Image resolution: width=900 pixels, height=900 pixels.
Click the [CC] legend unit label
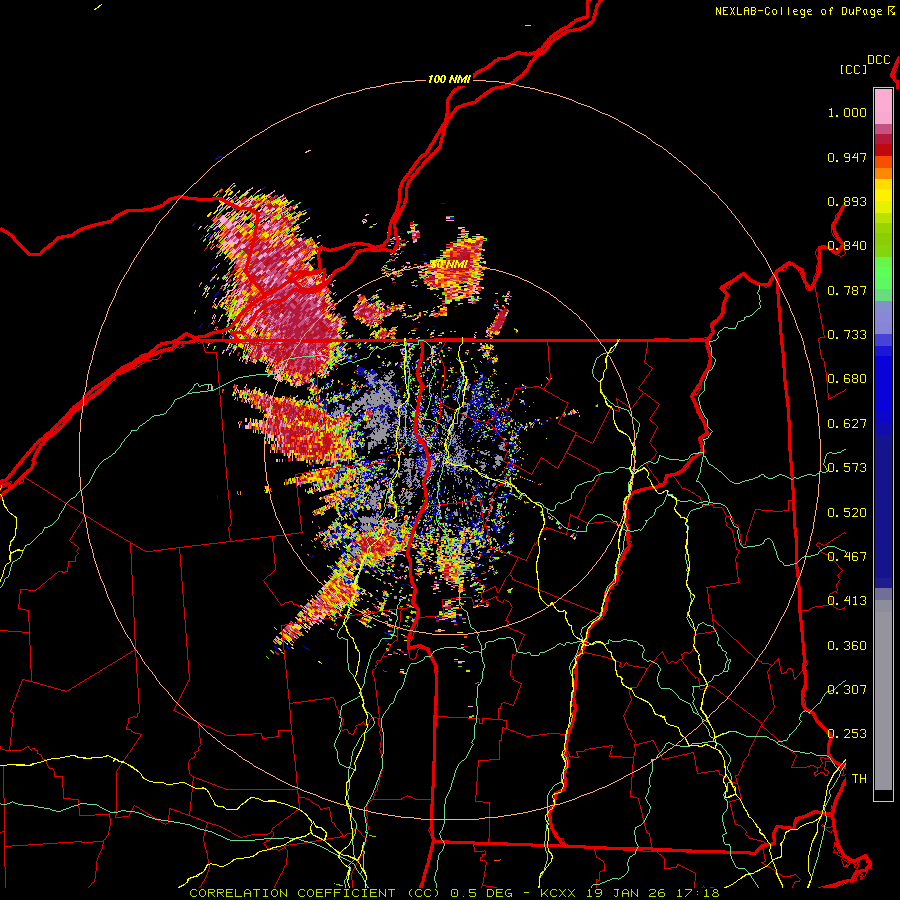point(853,69)
